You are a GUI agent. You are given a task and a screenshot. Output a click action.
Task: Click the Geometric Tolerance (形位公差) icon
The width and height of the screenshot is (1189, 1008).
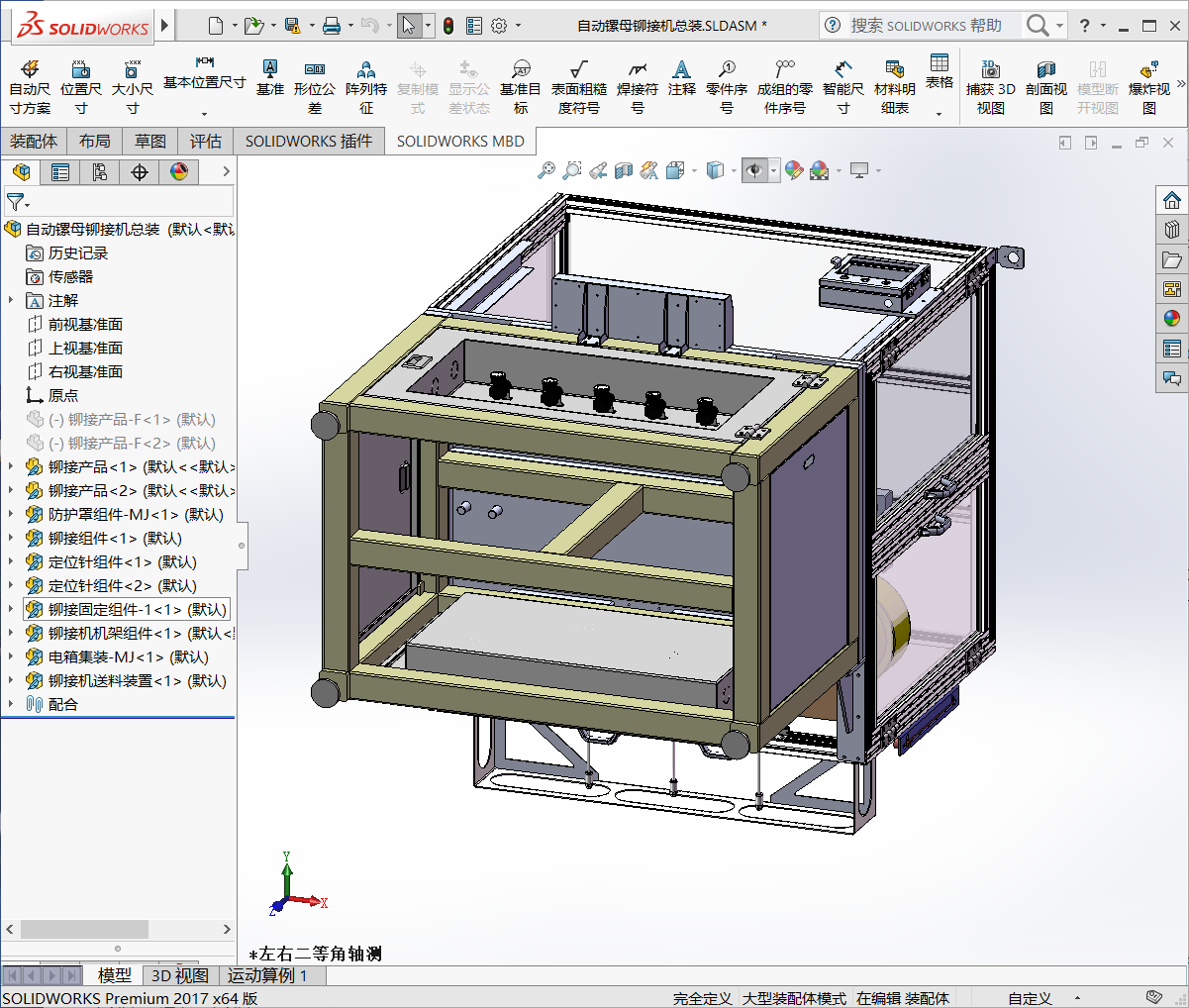(x=315, y=86)
